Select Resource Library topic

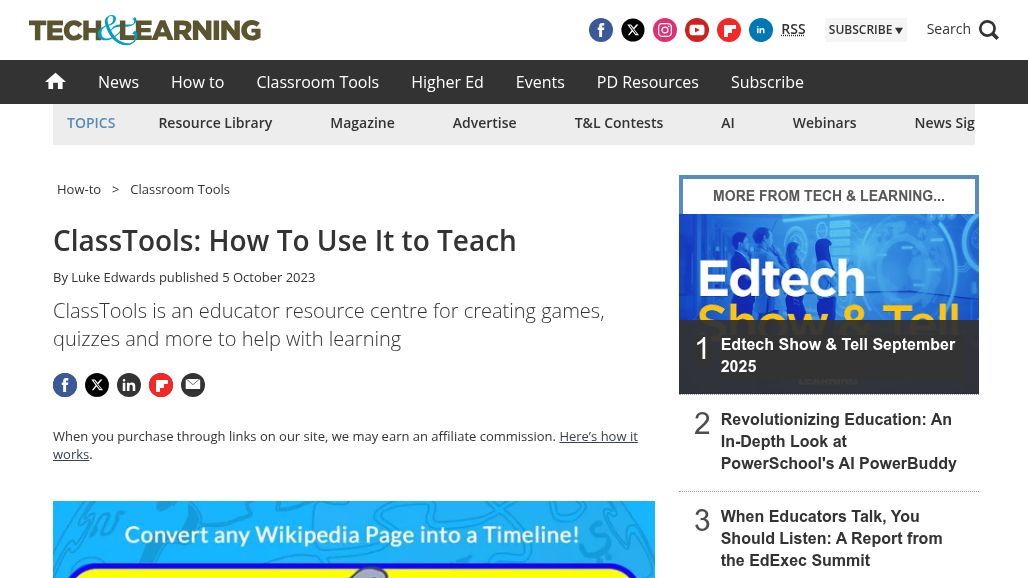(215, 123)
